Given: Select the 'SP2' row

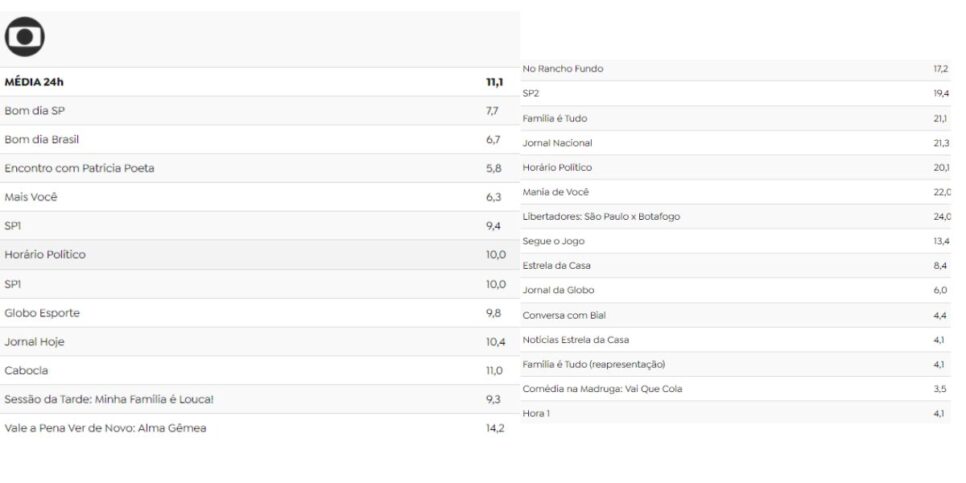Looking at the screenshot, I should click(736, 94).
